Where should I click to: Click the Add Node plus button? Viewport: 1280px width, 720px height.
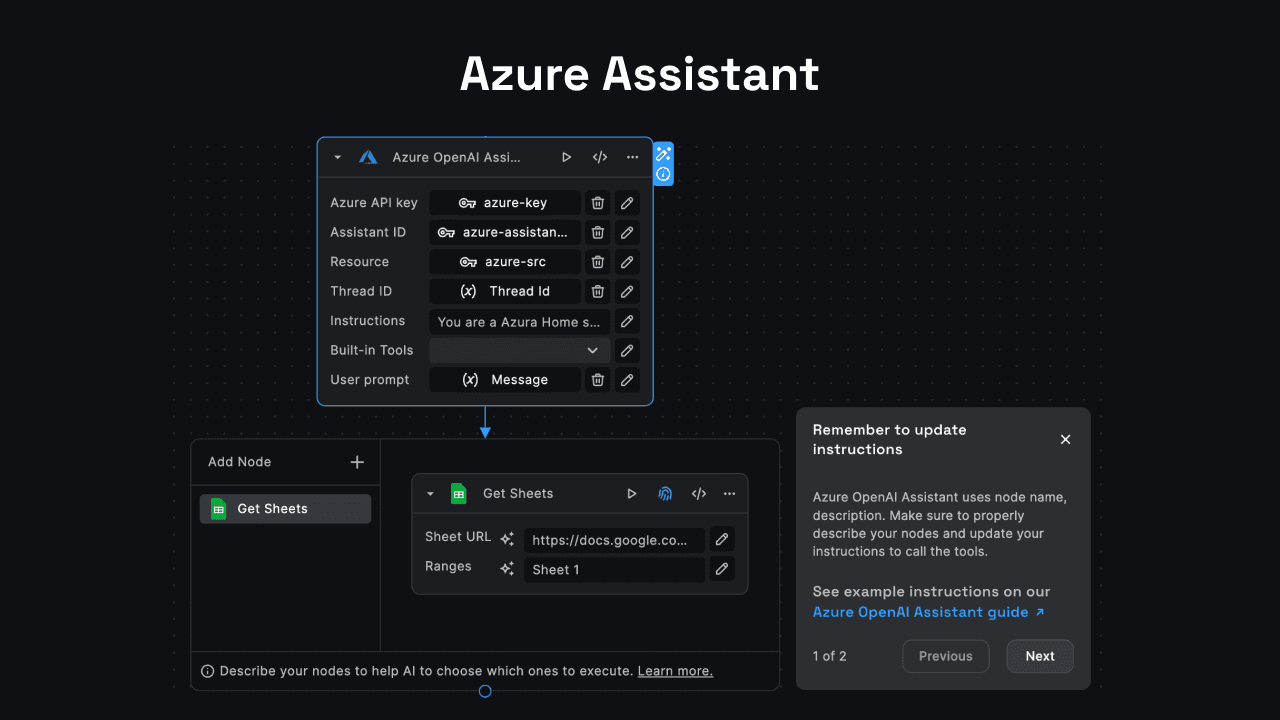tap(357, 462)
